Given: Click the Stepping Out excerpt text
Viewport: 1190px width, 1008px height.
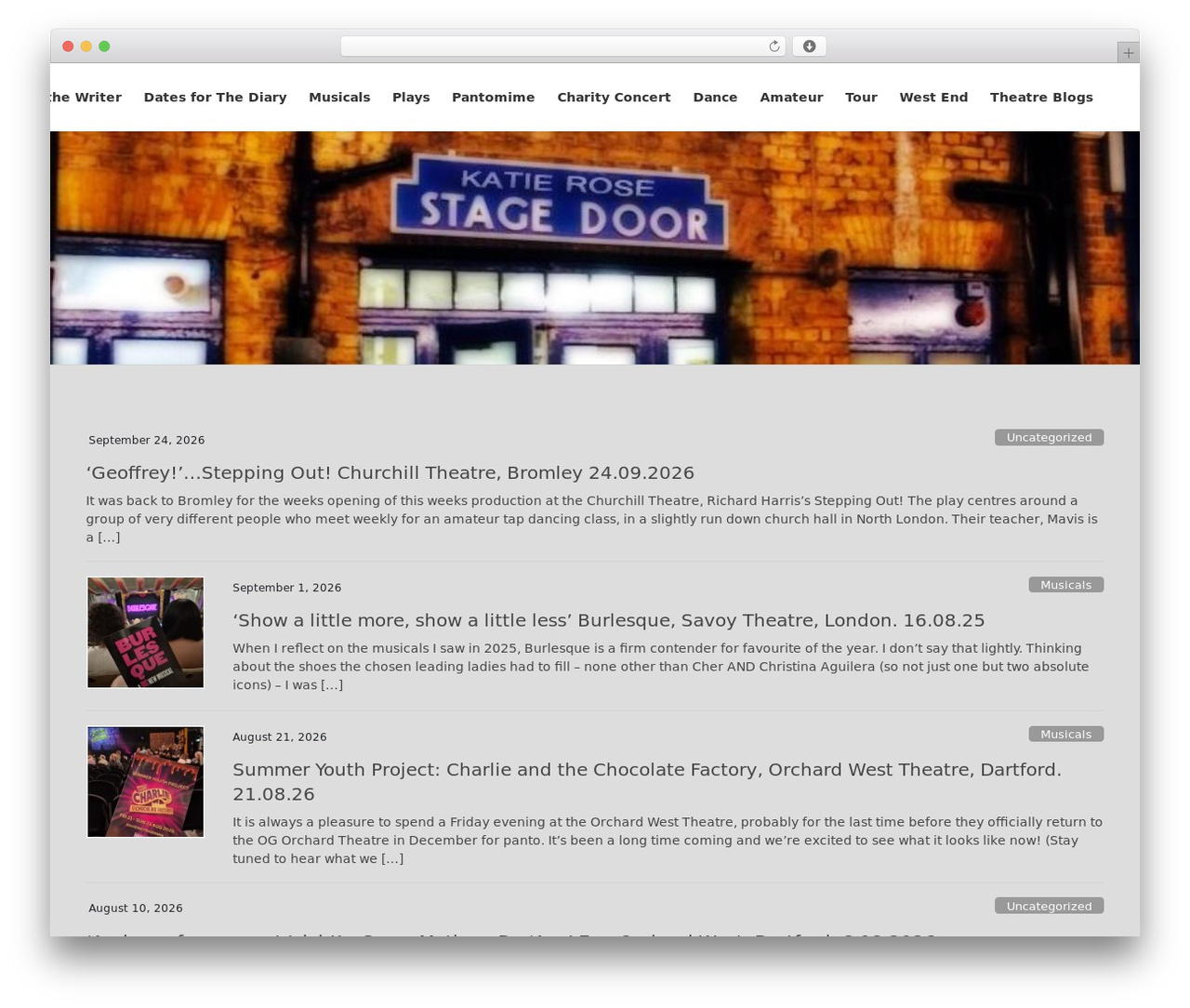Looking at the screenshot, I should (592, 519).
